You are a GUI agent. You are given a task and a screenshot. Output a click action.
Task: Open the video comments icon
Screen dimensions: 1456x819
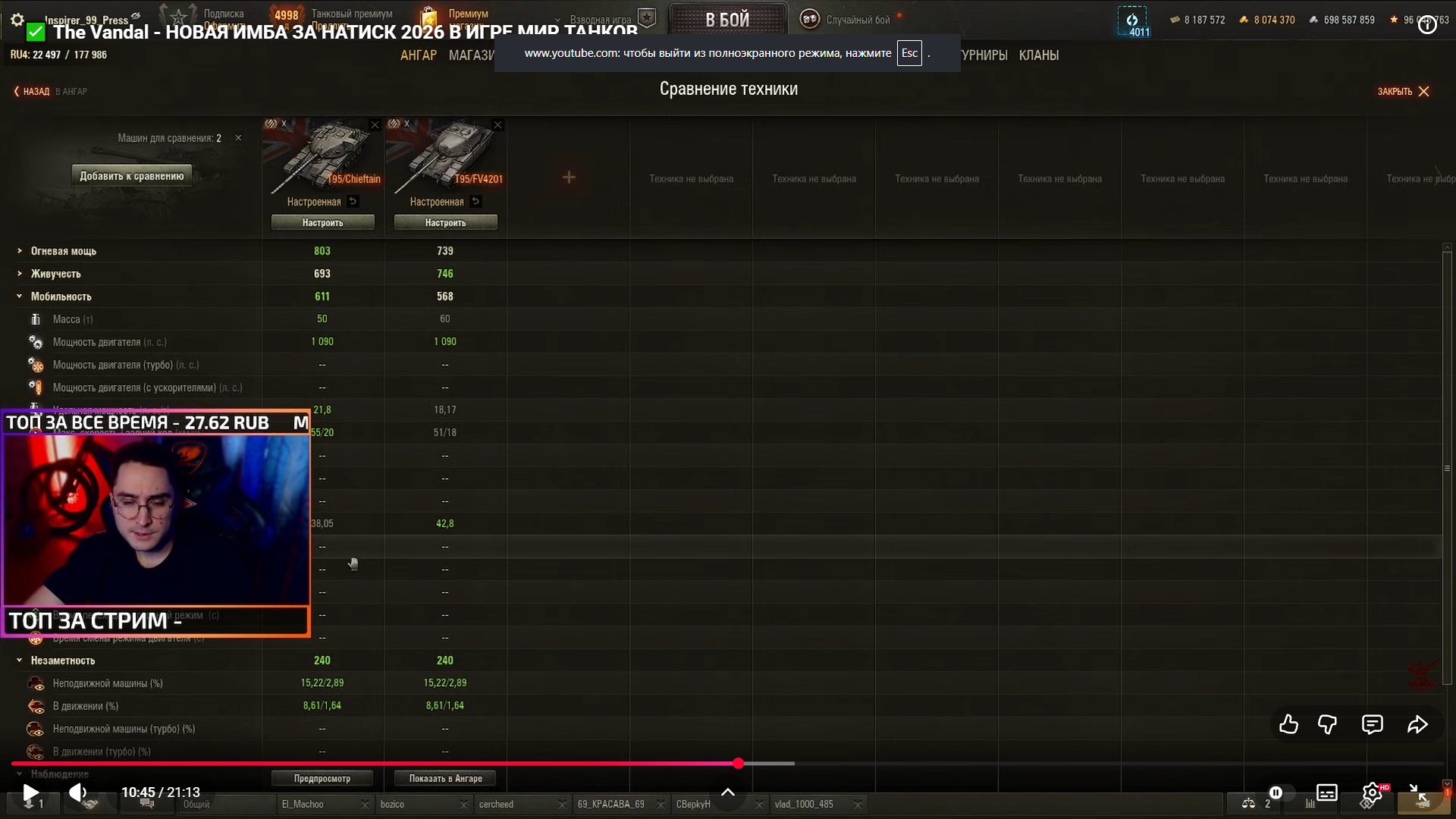coord(1372,725)
